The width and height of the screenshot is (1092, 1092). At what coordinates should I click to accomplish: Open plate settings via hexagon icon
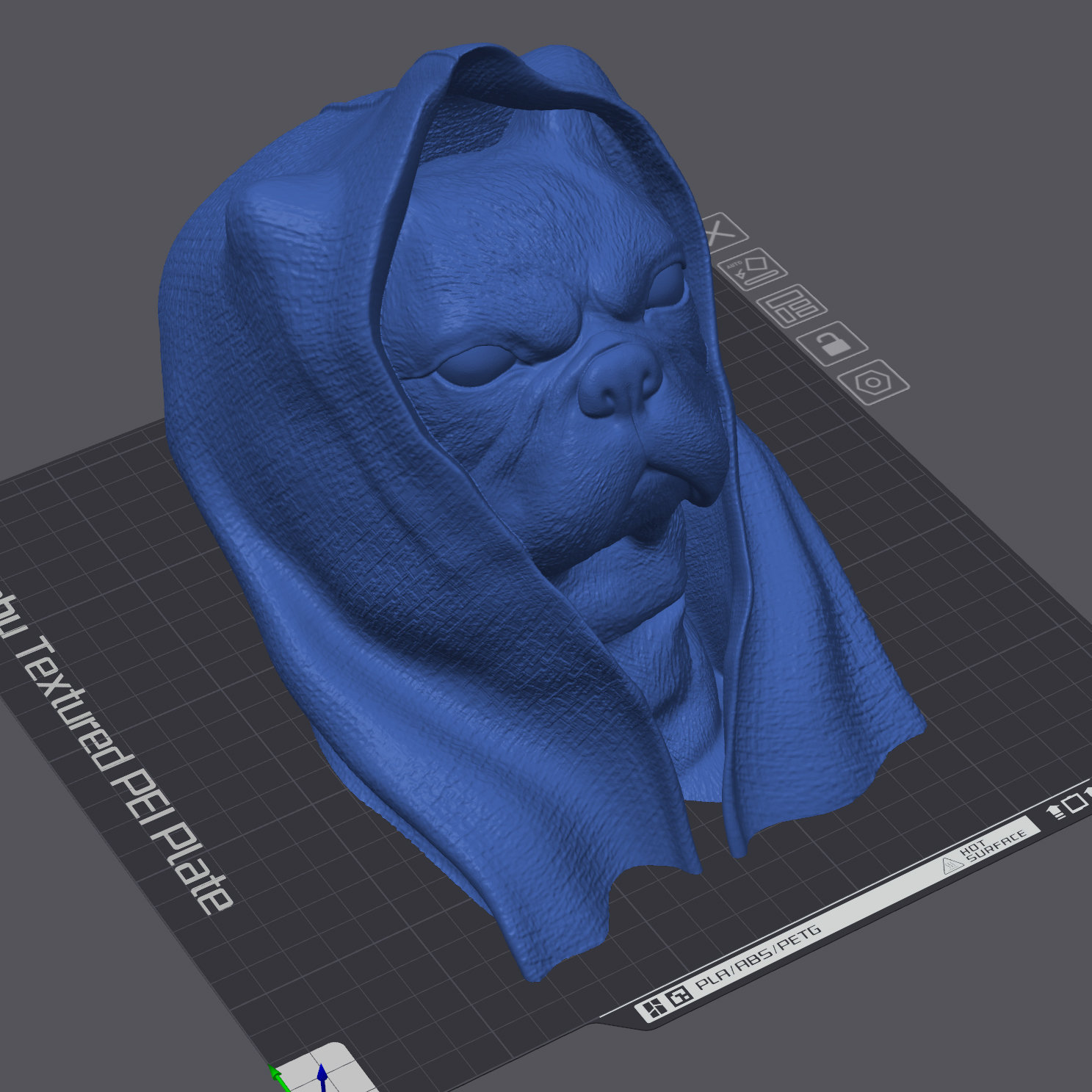pyautogui.click(x=873, y=382)
